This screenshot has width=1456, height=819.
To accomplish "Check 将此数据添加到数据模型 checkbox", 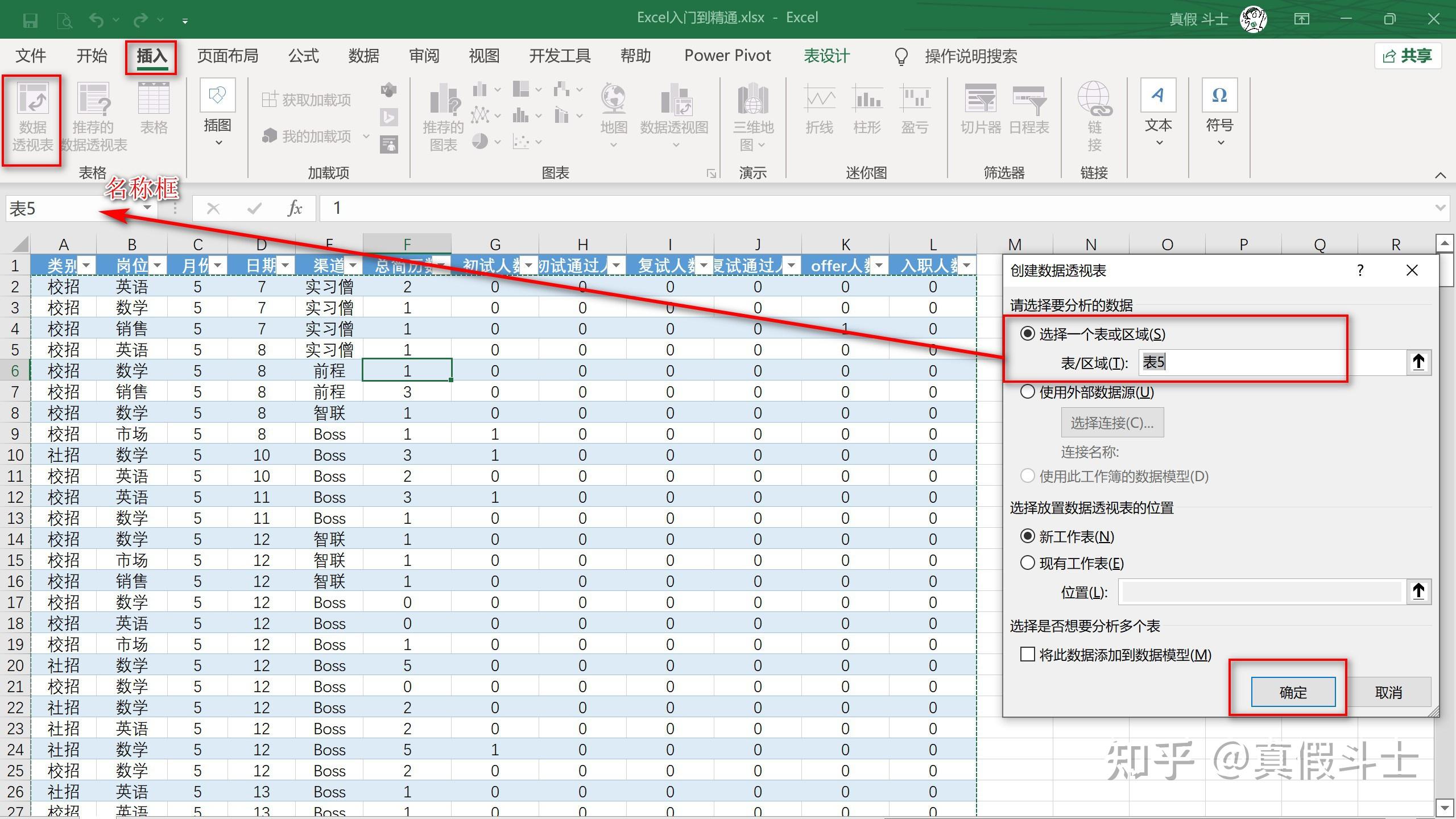I will 1028,655.
